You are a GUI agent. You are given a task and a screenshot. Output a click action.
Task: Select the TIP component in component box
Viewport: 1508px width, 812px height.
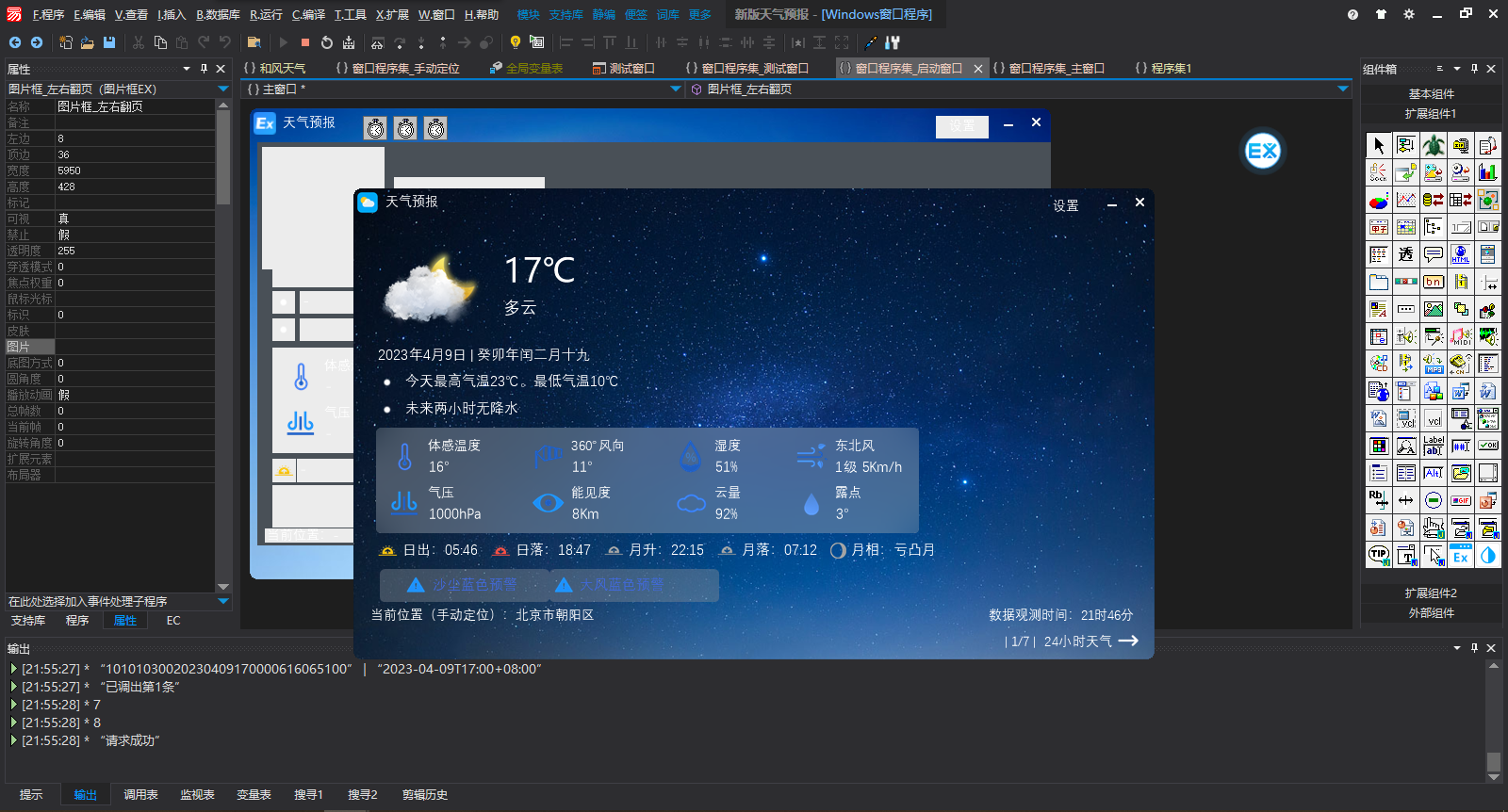(1379, 555)
